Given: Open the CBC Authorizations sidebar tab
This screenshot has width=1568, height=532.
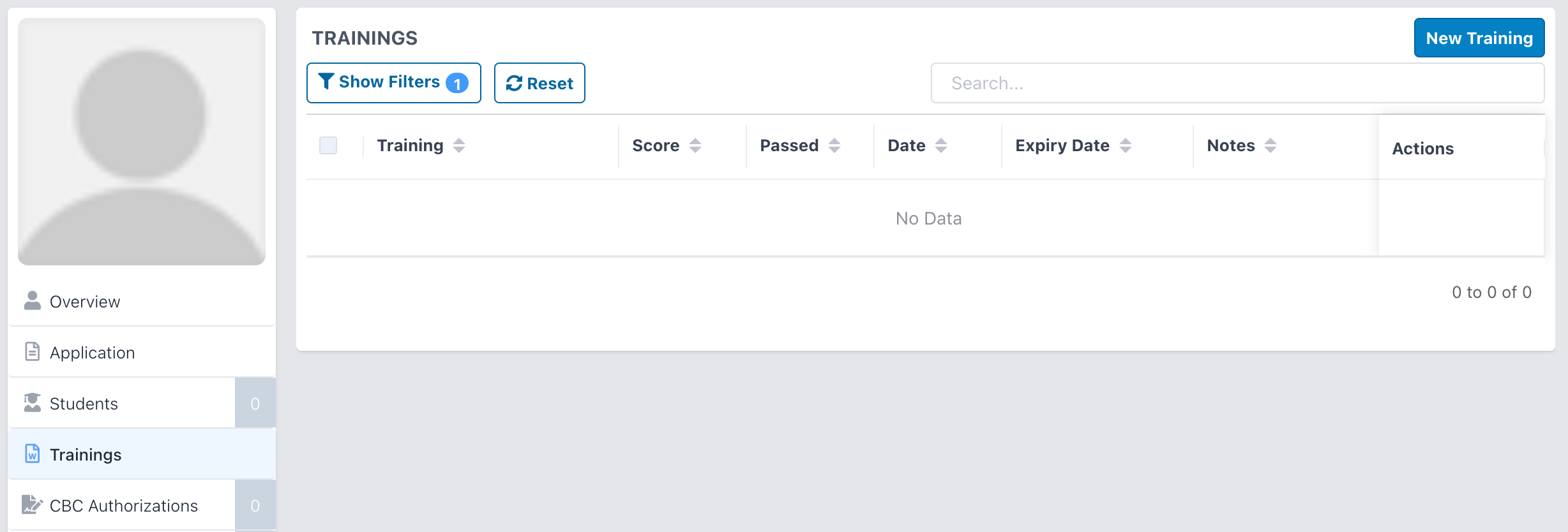Looking at the screenshot, I should pyautogui.click(x=142, y=505).
